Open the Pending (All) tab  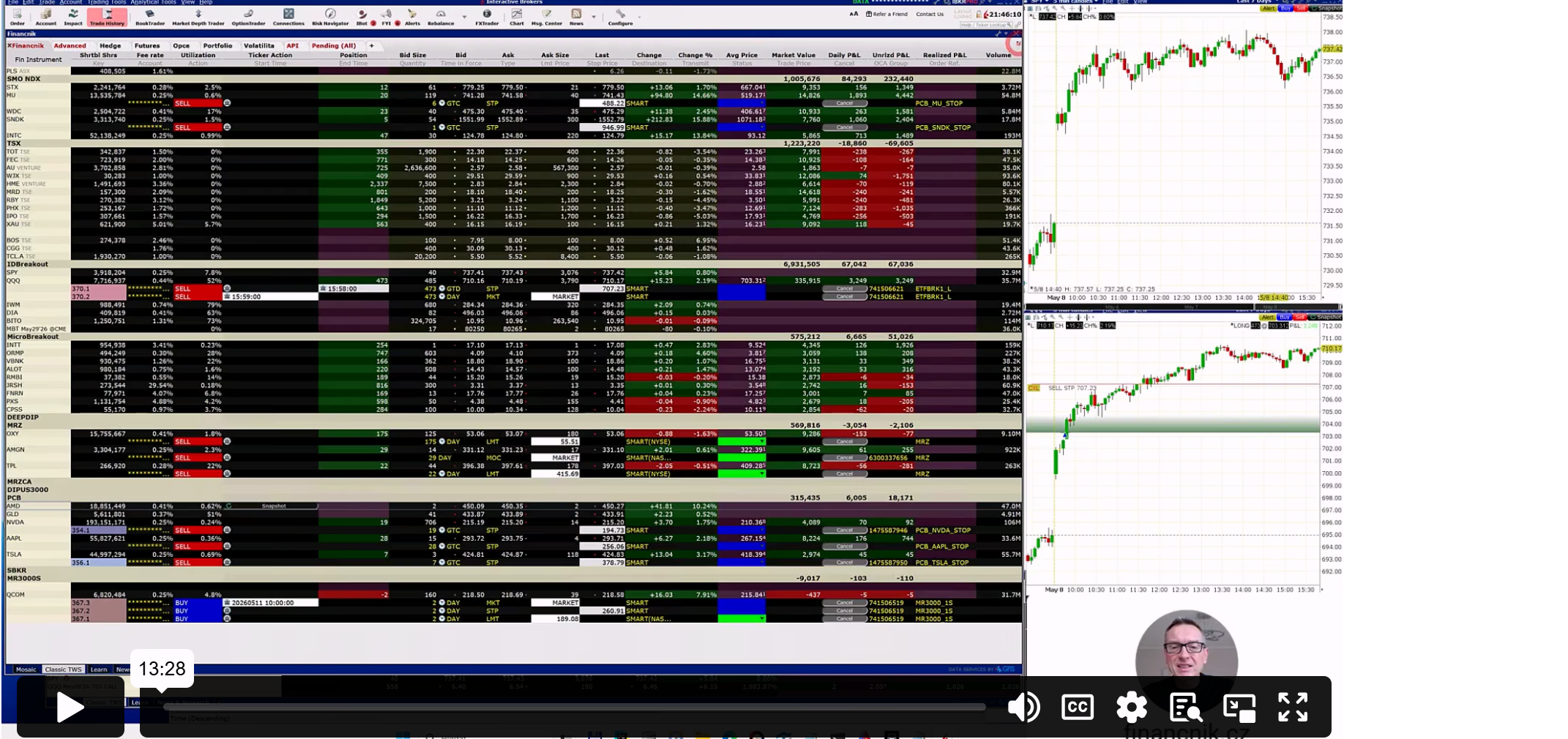pyautogui.click(x=334, y=45)
